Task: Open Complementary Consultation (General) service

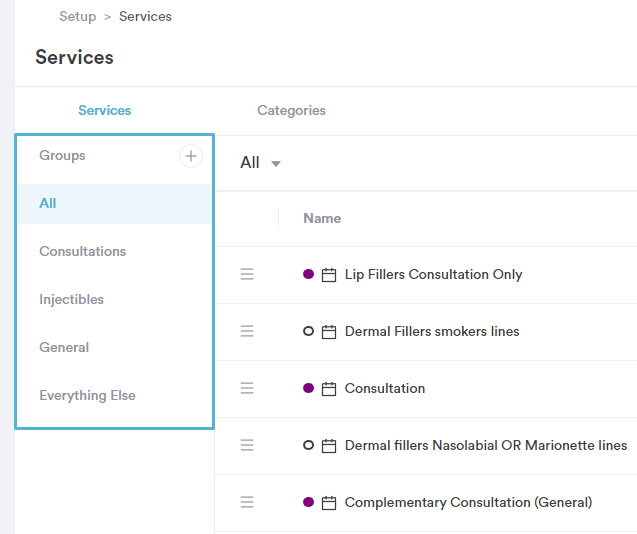Action: pyautogui.click(x=468, y=502)
